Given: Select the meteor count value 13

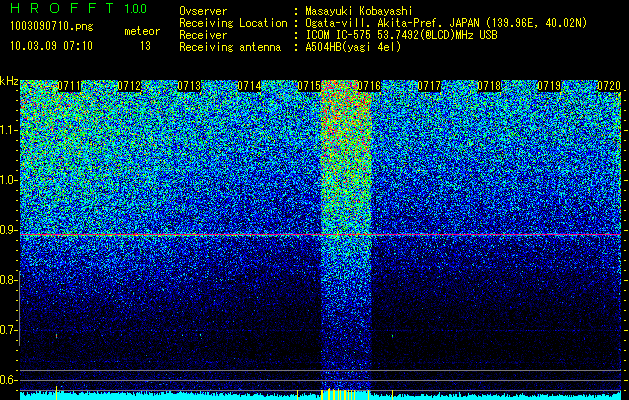Looking at the screenshot, I should coord(145,46).
